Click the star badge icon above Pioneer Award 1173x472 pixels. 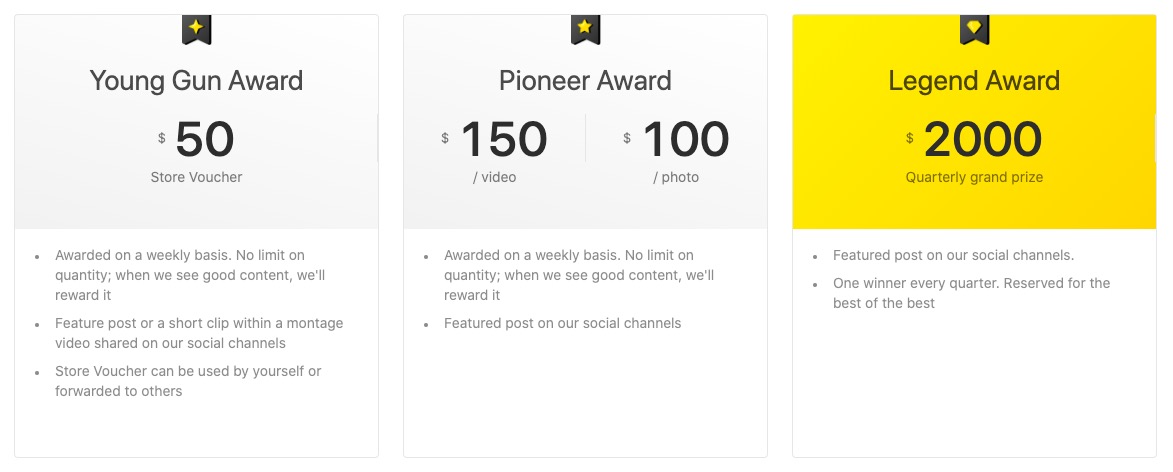coord(585,28)
